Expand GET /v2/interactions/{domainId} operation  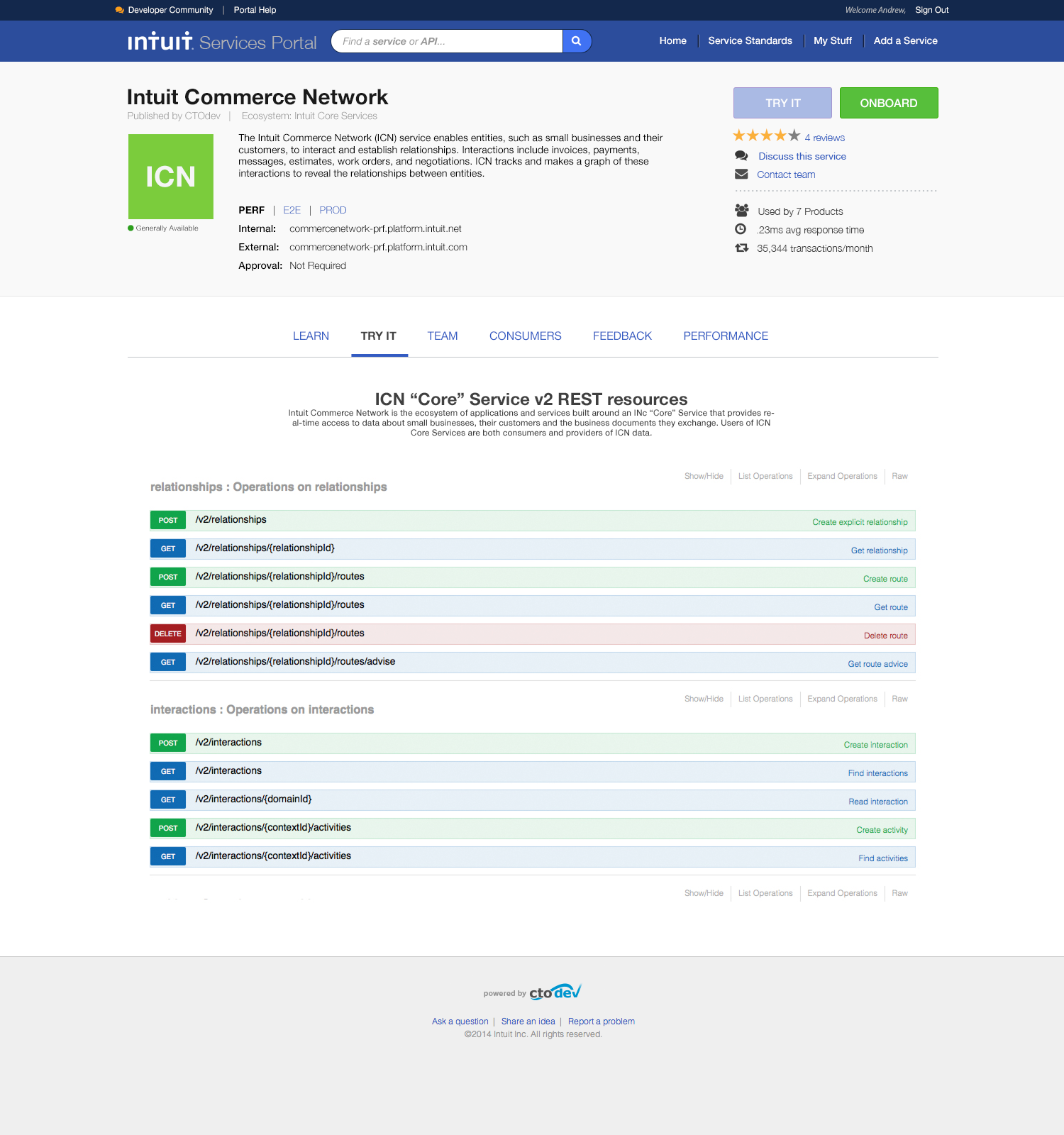533,799
